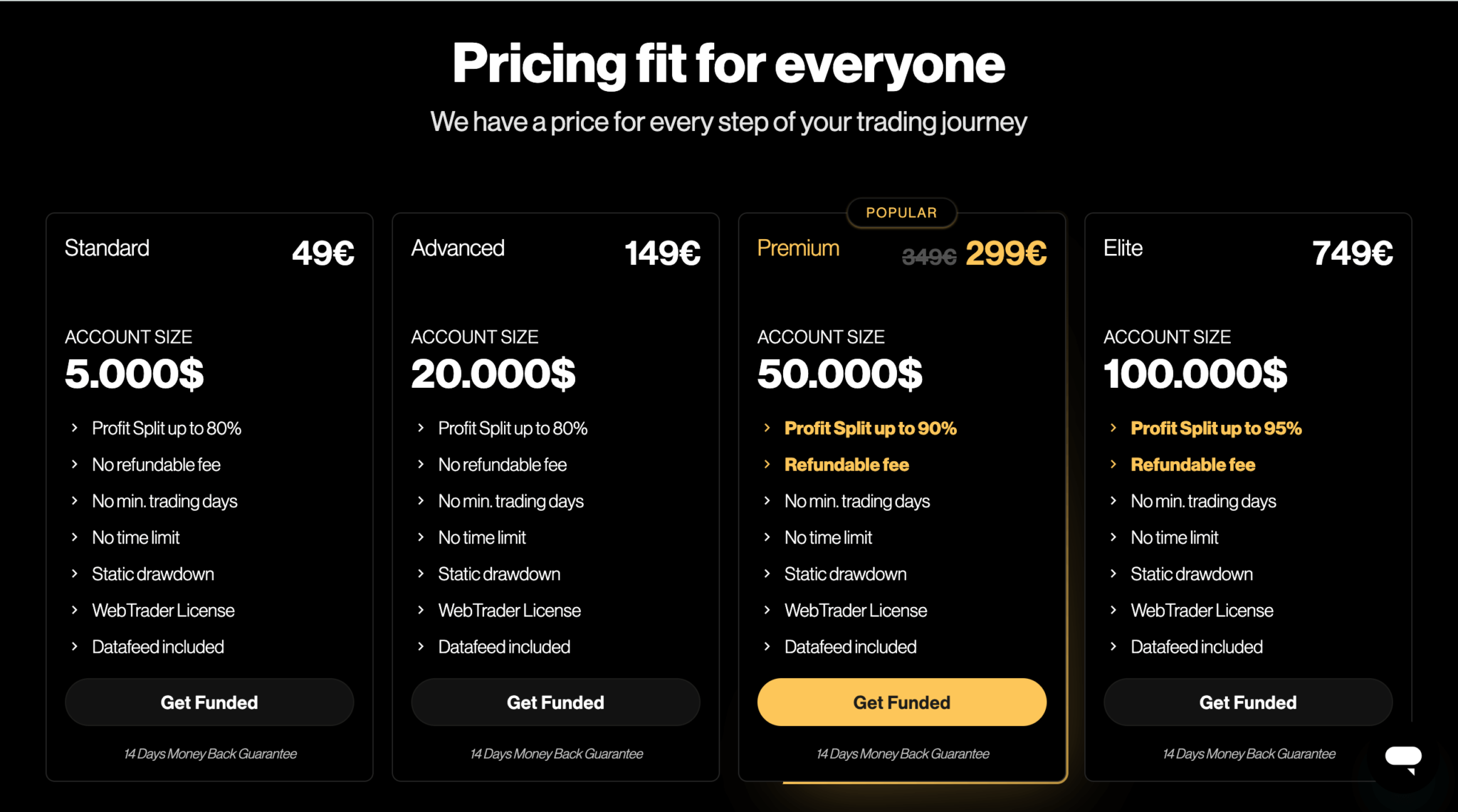Click Get Funded for the Standard plan
Image resolution: width=1458 pixels, height=812 pixels.
[x=209, y=702]
